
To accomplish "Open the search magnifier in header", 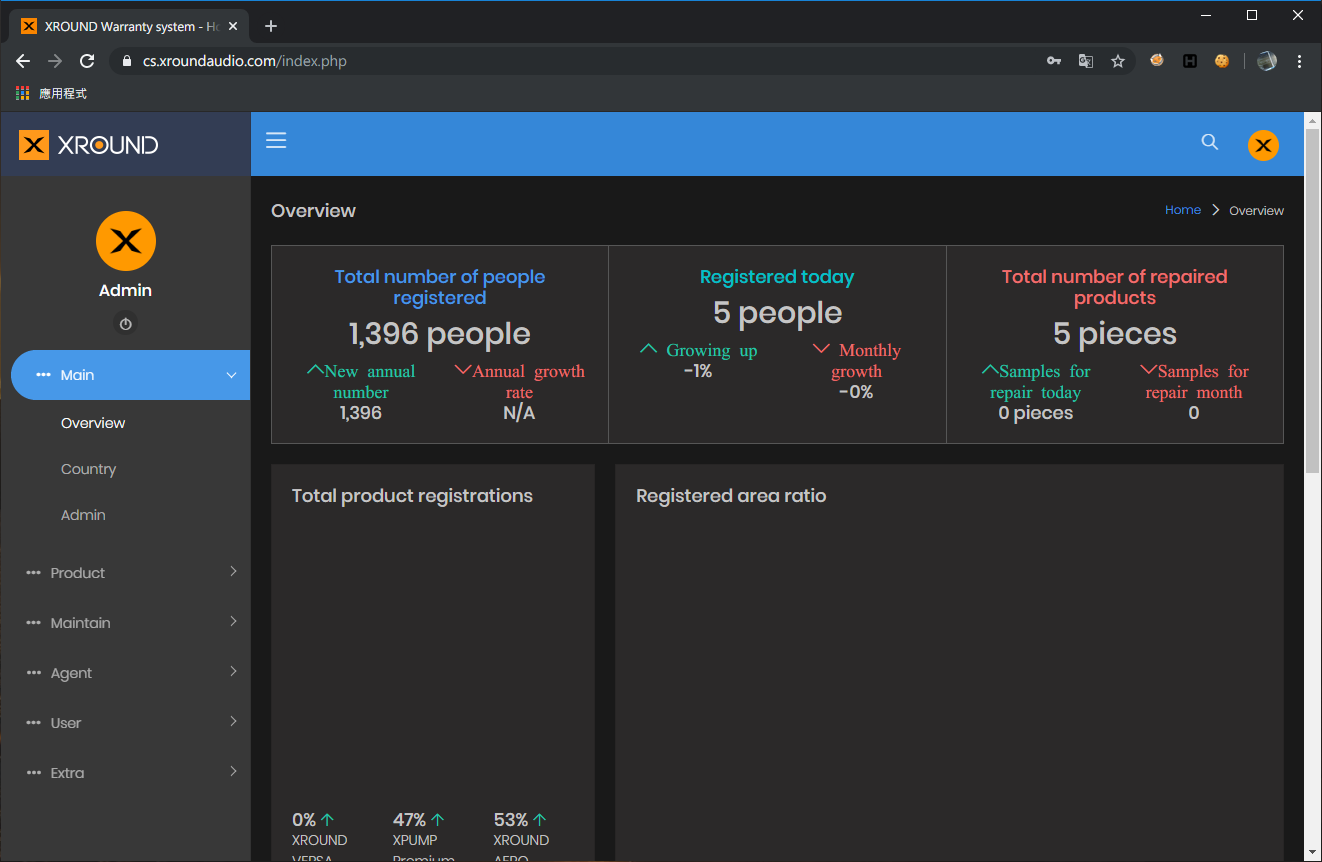I will coord(1210,142).
